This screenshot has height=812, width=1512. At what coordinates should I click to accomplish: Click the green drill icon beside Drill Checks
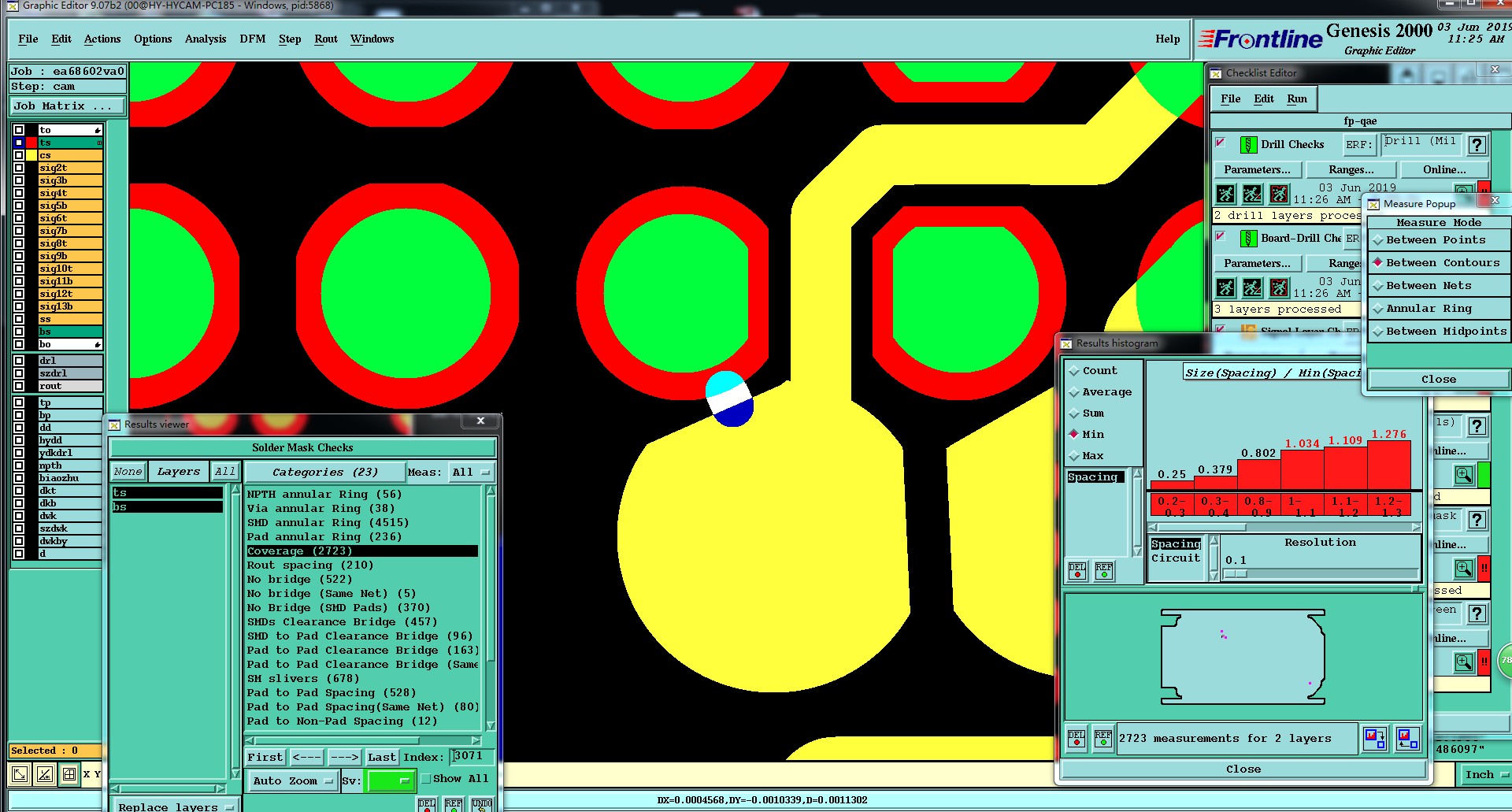pyautogui.click(x=1248, y=145)
